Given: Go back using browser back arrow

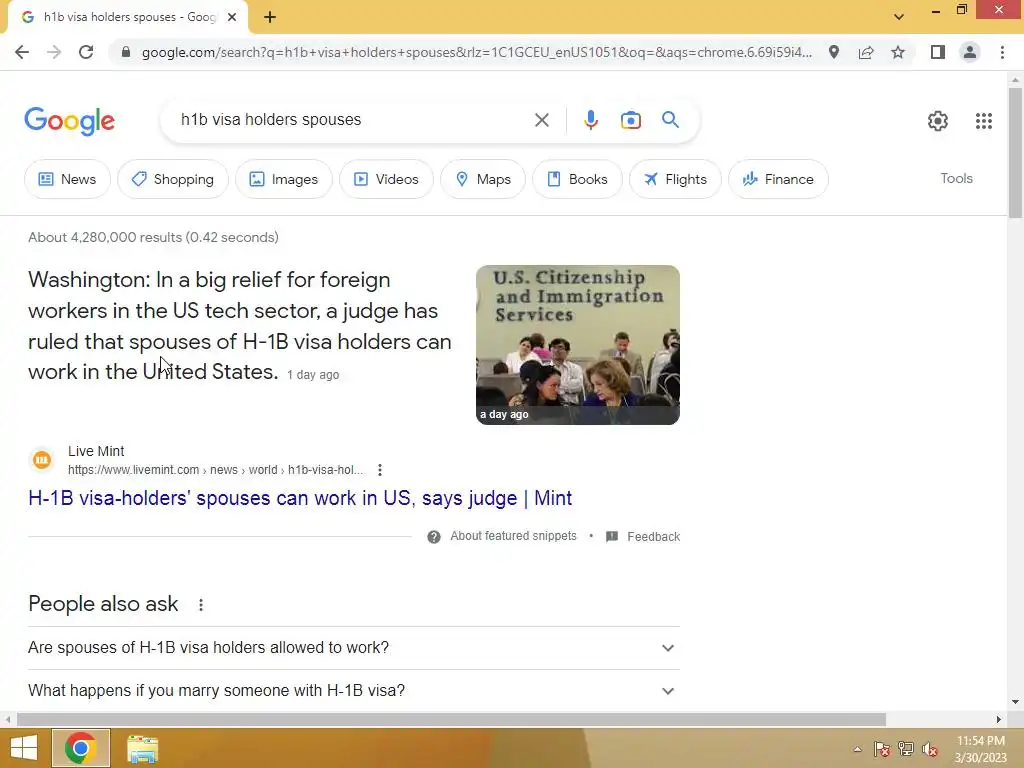Looking at the screenshot, I should pyautogui.click(x=22, y=52).
